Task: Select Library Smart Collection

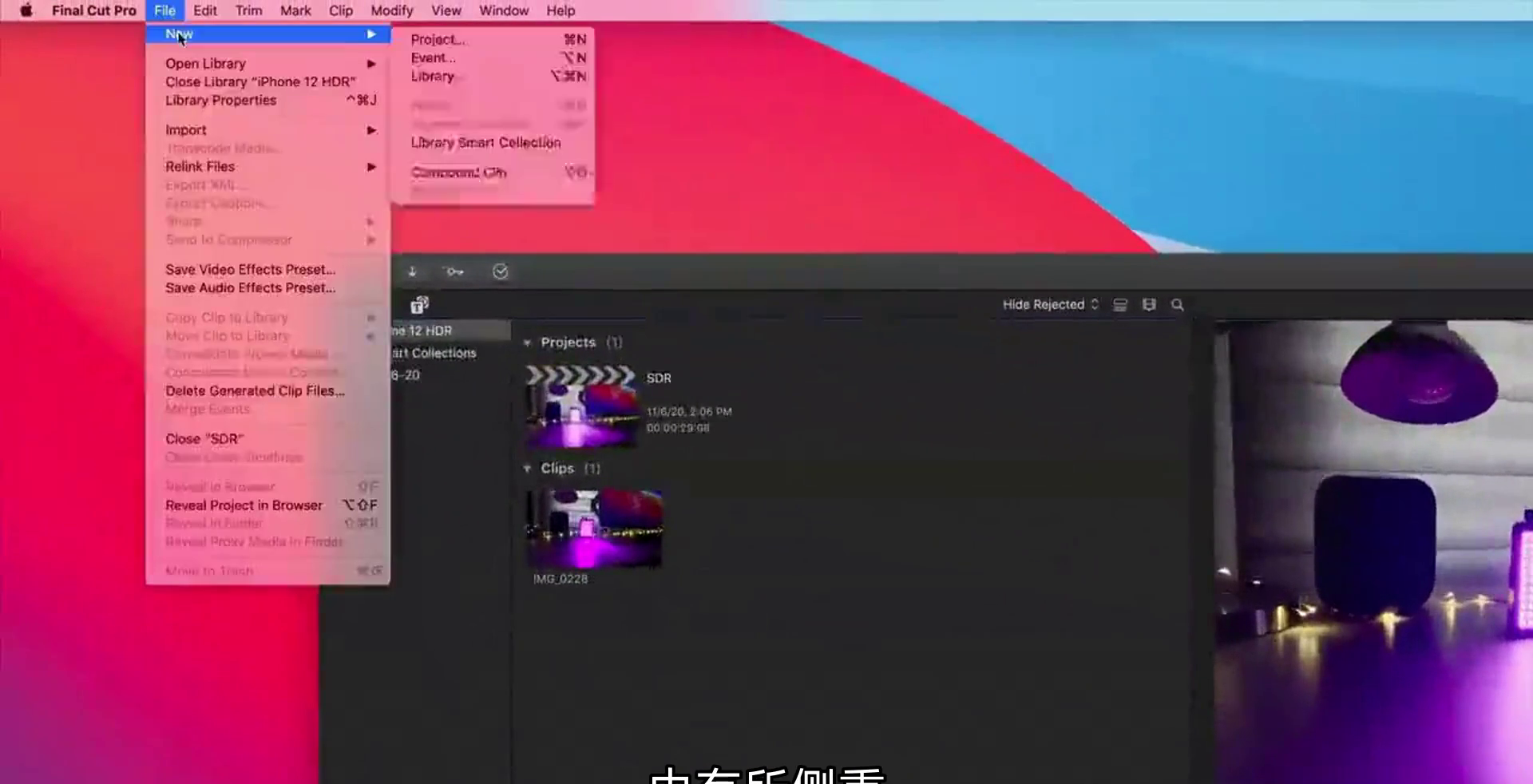Action: point(494,142)
